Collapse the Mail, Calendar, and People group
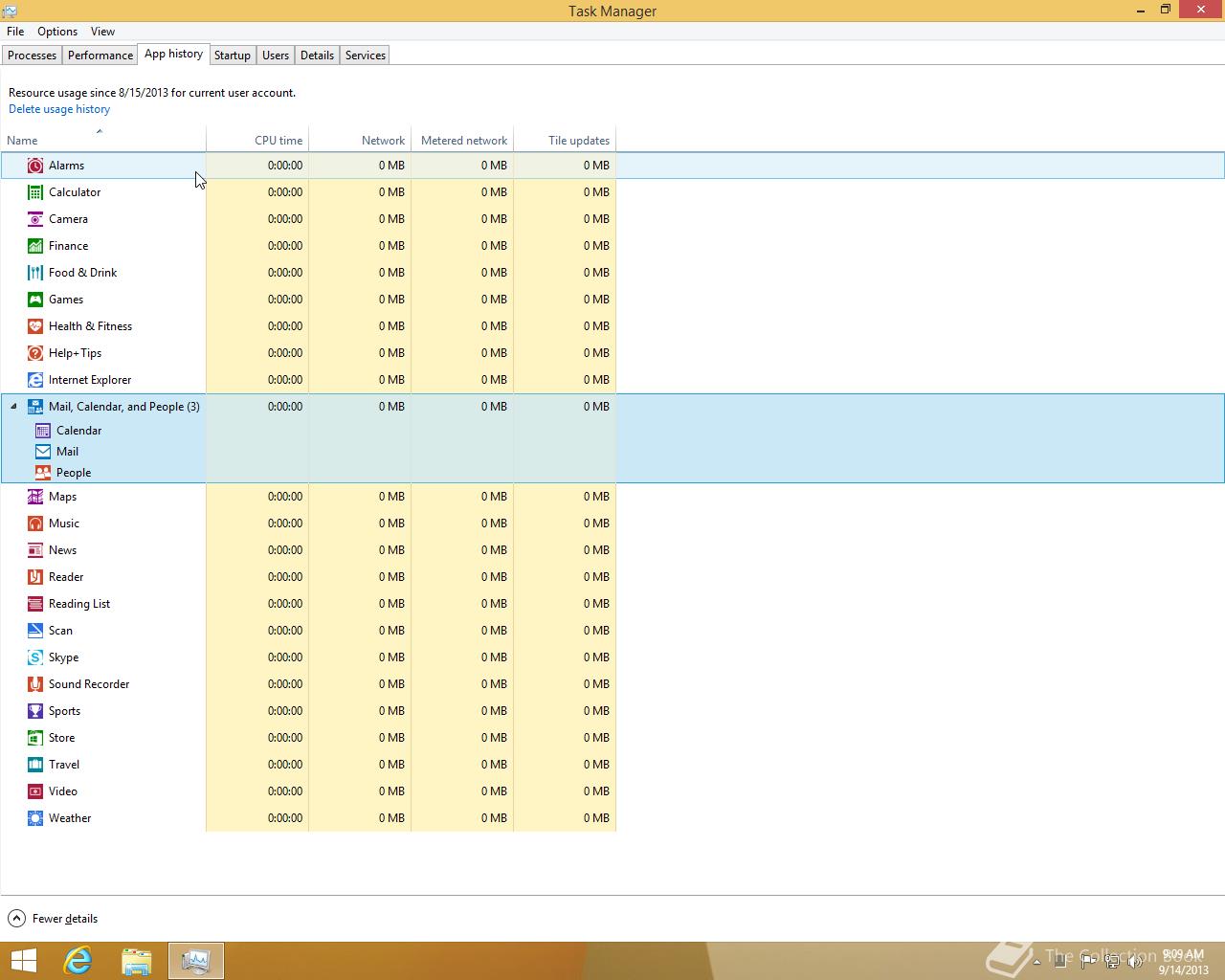Screen dimensions: 1225x980 tap(13, 407)
